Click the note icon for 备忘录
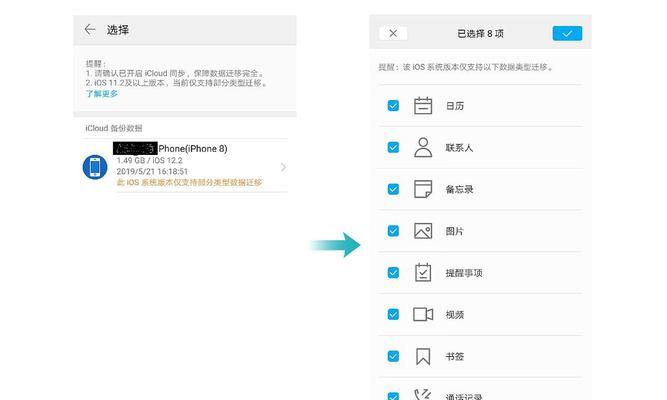 (x=423, y=189)
